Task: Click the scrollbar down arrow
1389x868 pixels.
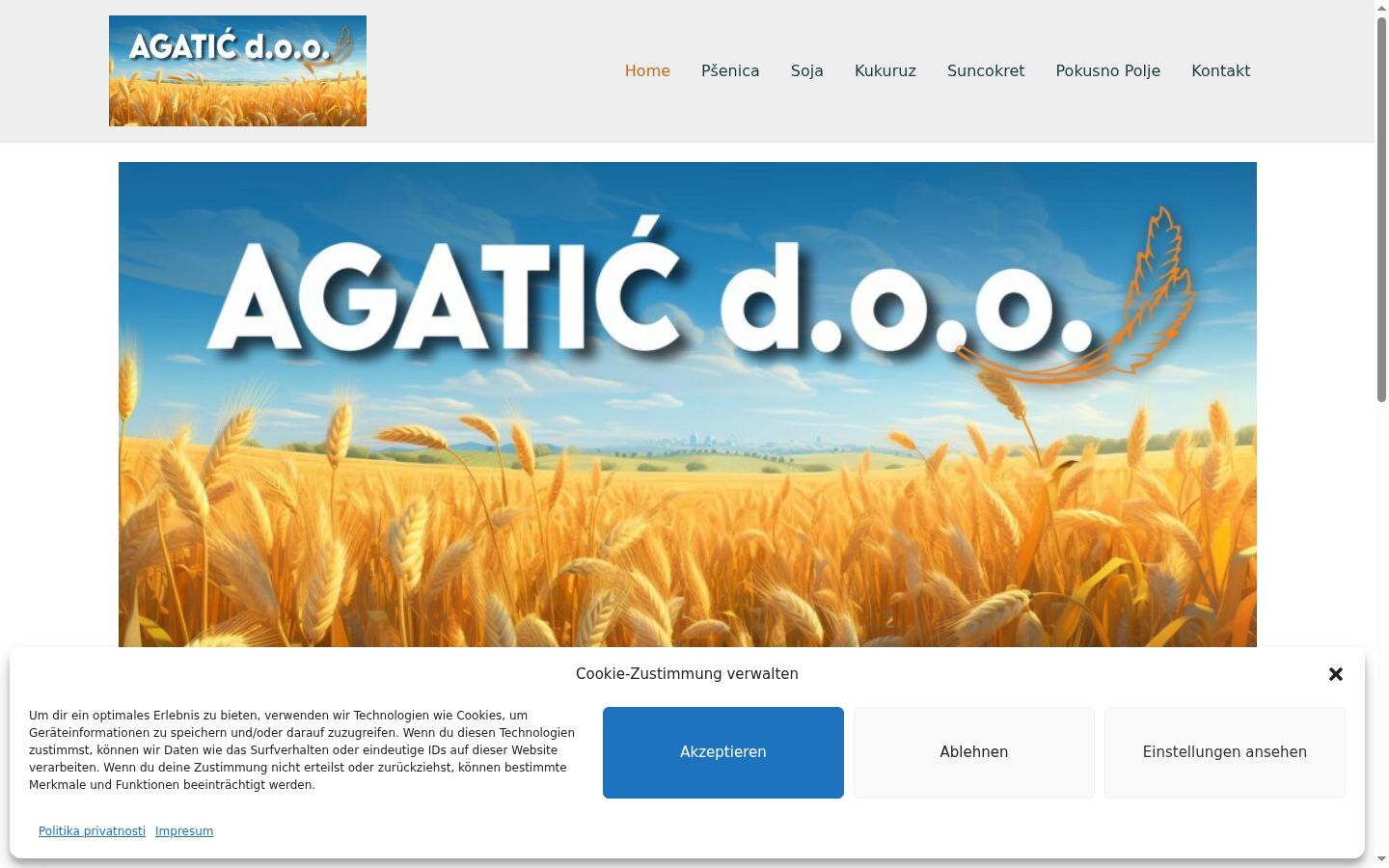Action: (1381, 859)
